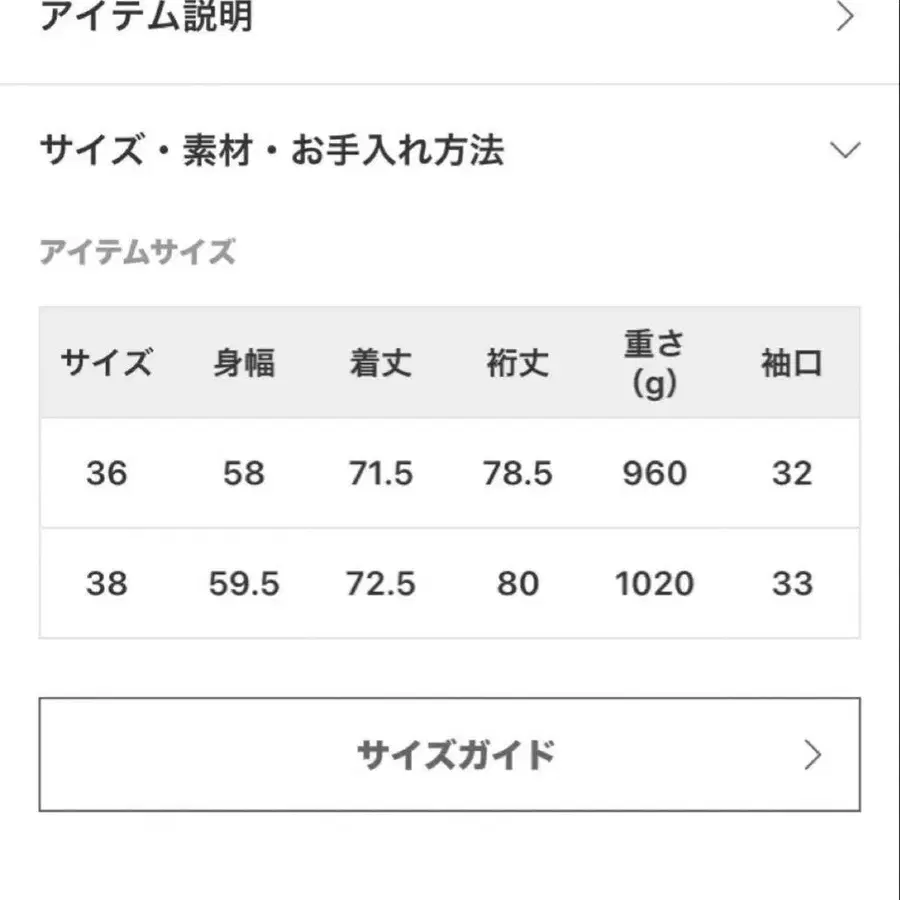Click the 着丈 column header
The height and width of the screenshot is (900, 900).
tap(380, 364)
